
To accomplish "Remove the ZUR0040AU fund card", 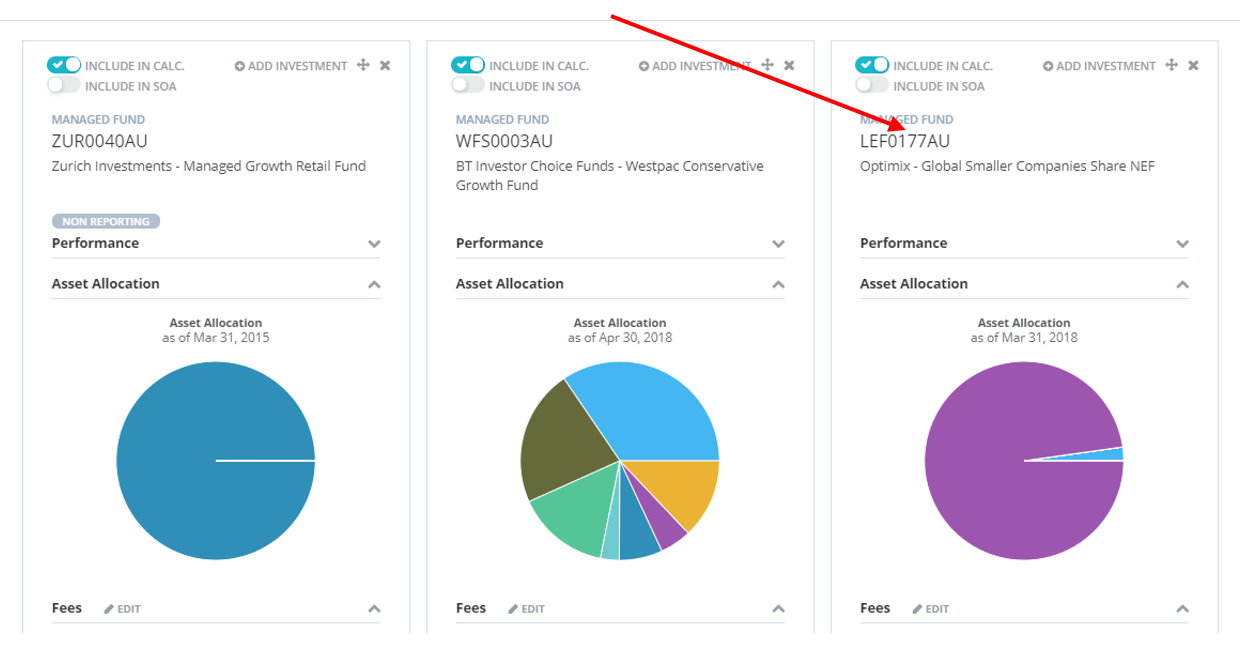I will pos(385,66).
